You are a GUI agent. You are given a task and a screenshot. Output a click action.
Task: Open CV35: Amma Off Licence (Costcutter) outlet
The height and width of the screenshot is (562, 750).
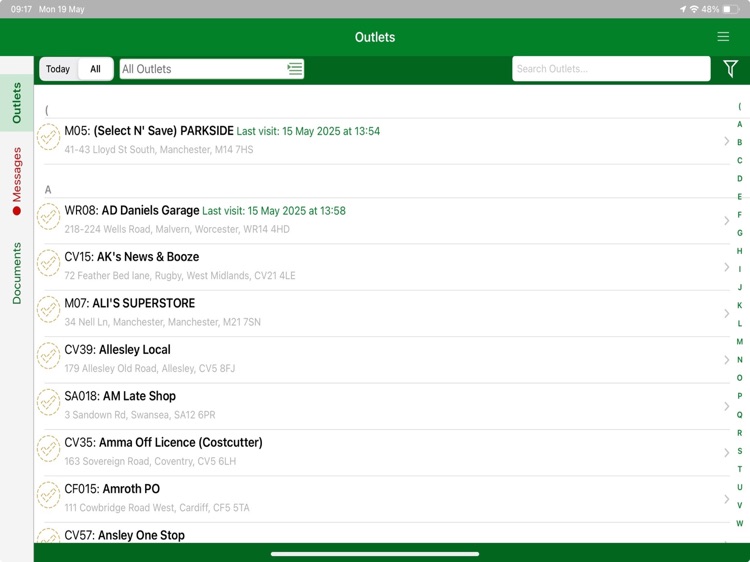[381, 453]
